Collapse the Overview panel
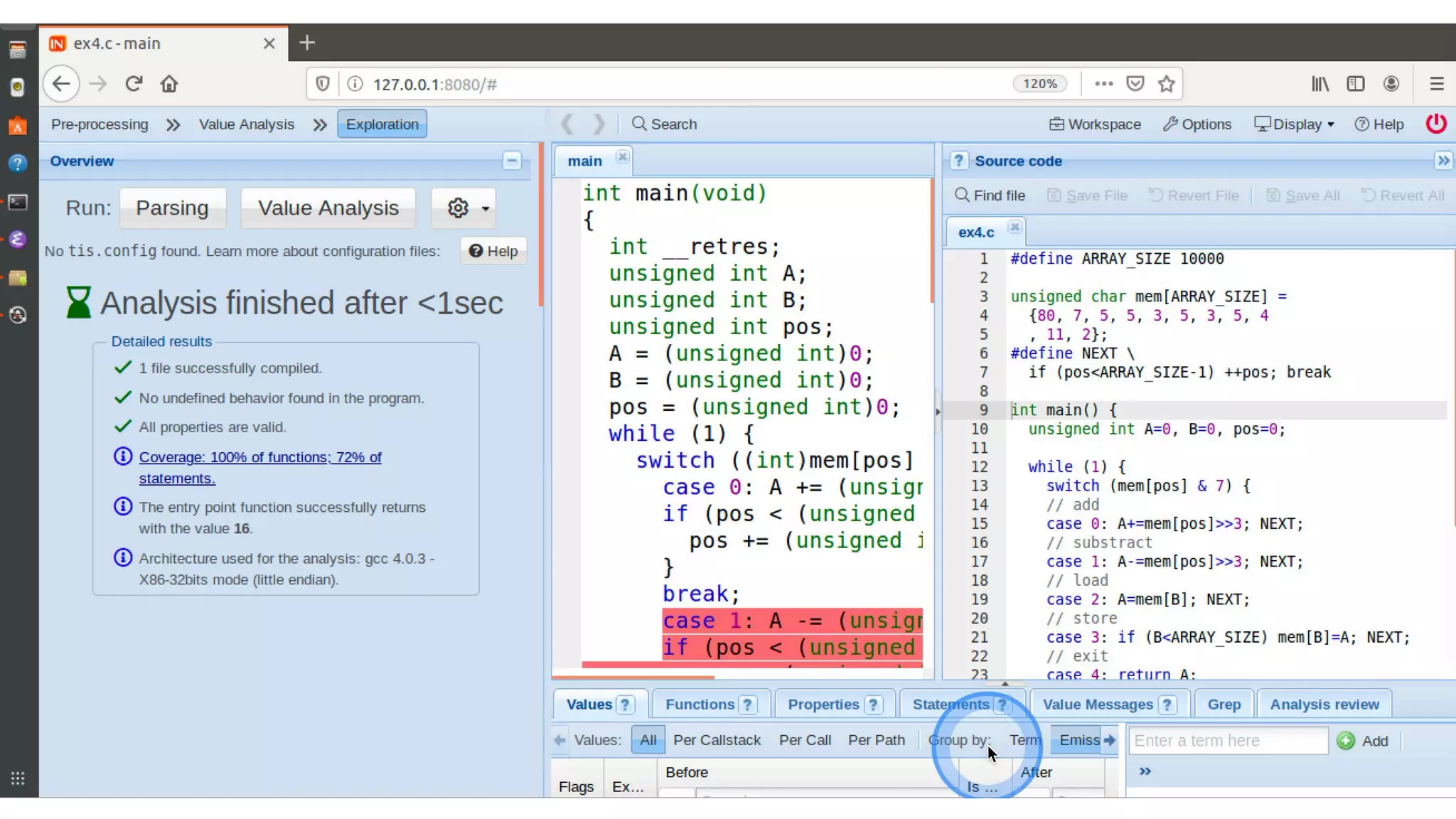 pos(511,161)
